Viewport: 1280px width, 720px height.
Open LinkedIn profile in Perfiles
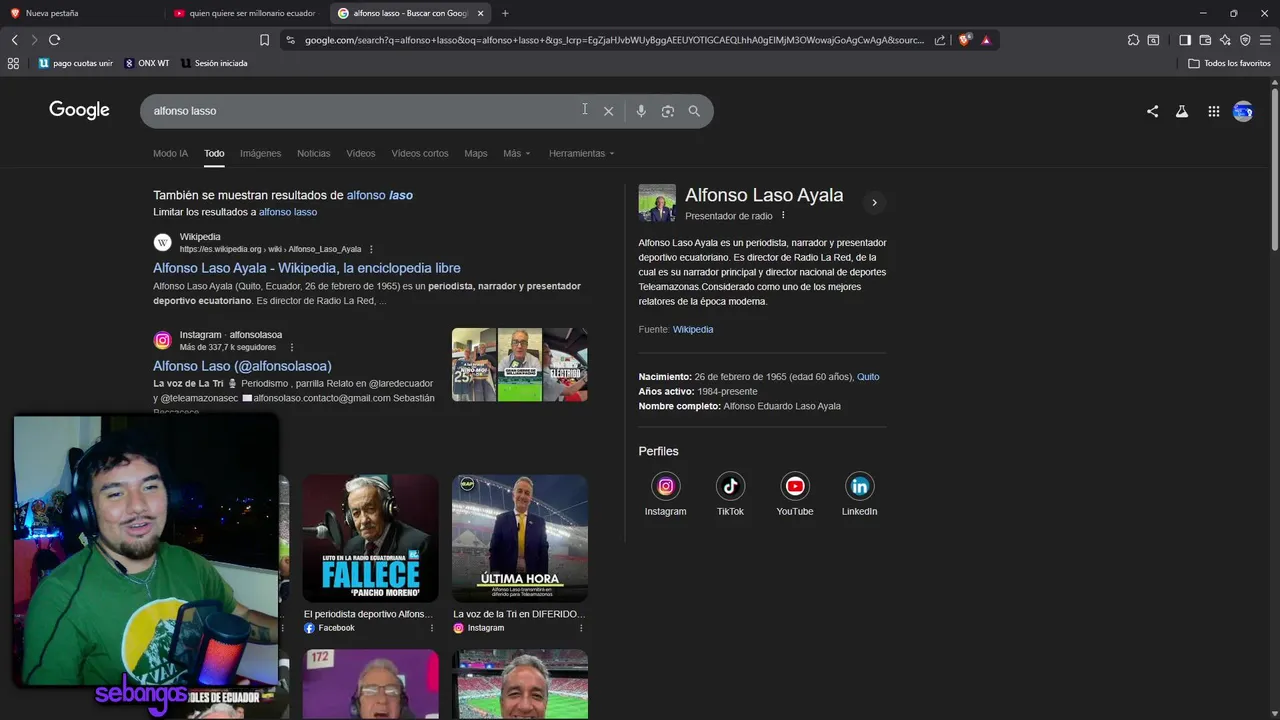pyautogui.click(x=859, y=494)
